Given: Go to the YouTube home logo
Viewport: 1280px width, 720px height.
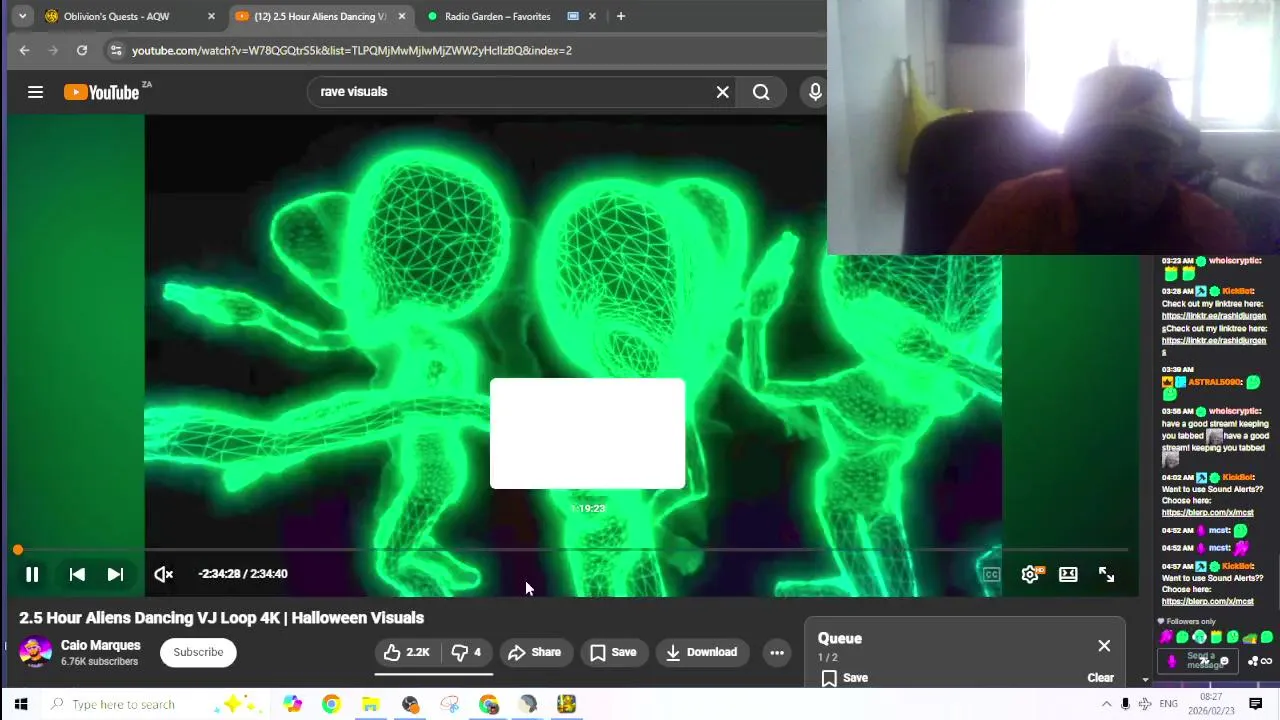Looking at the screenshot, I should point(102,92).
